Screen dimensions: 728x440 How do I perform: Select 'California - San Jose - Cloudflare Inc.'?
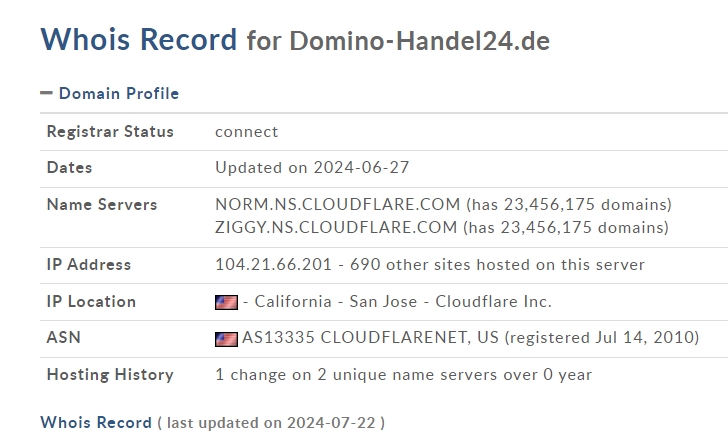pos(403,302)
